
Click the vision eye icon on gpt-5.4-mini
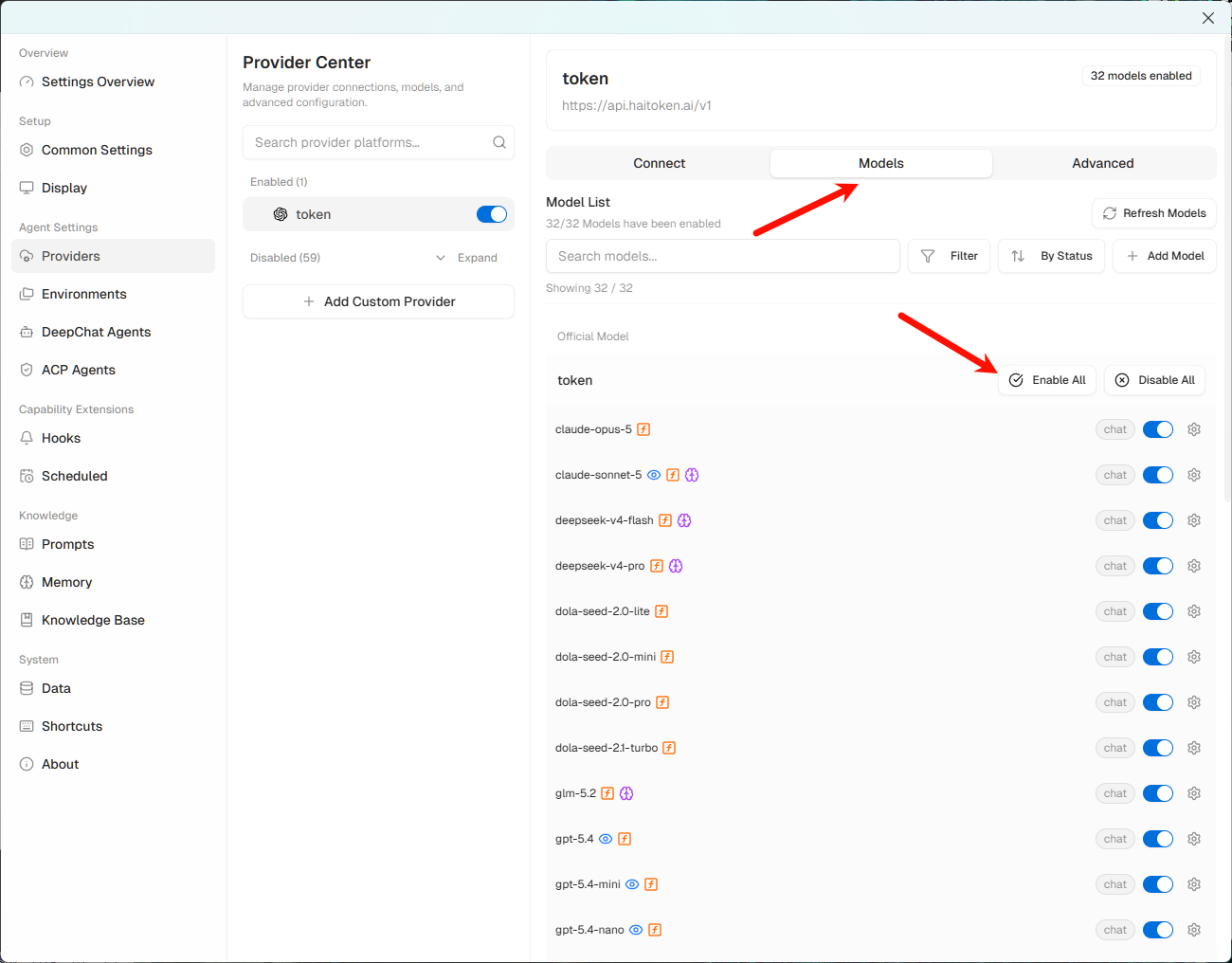[632, 884]
